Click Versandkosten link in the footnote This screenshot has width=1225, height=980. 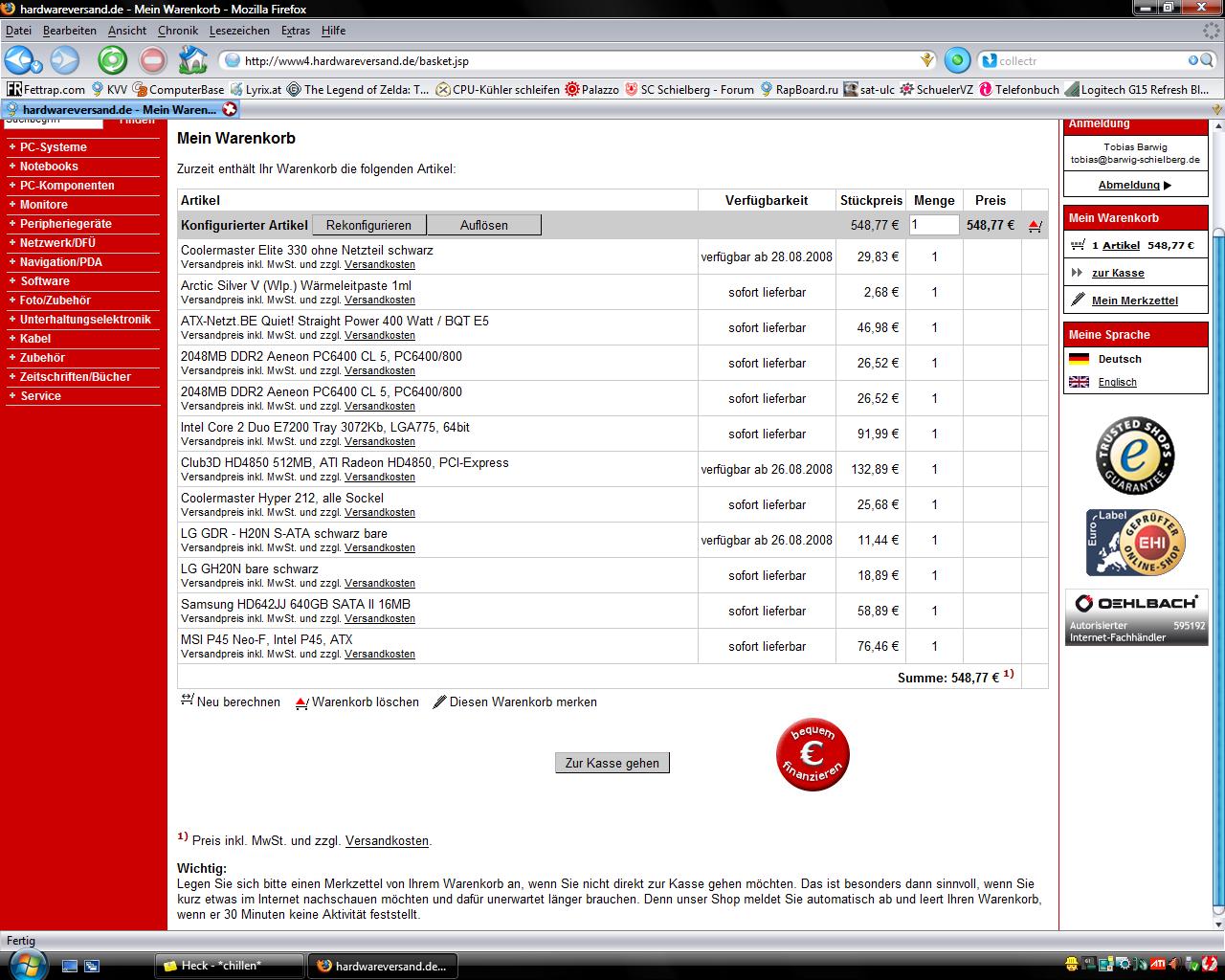click(387, 840)
